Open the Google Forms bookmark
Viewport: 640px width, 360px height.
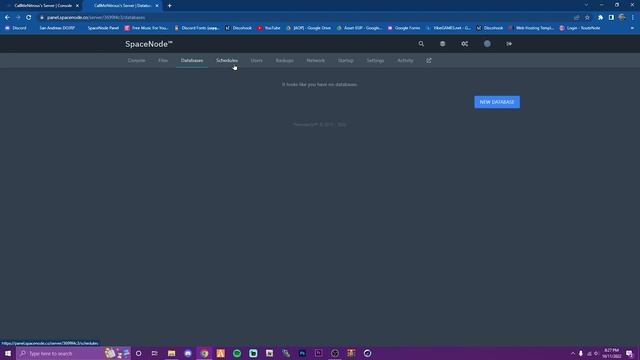(404, 28)
